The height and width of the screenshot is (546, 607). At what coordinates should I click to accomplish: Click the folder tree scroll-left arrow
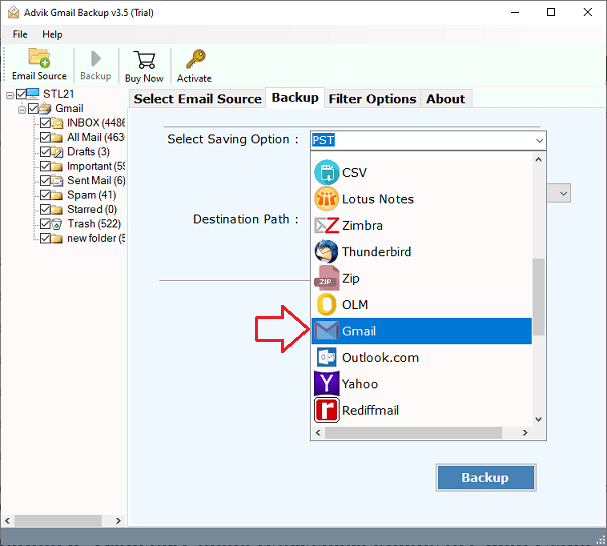(x=8, y=521)
